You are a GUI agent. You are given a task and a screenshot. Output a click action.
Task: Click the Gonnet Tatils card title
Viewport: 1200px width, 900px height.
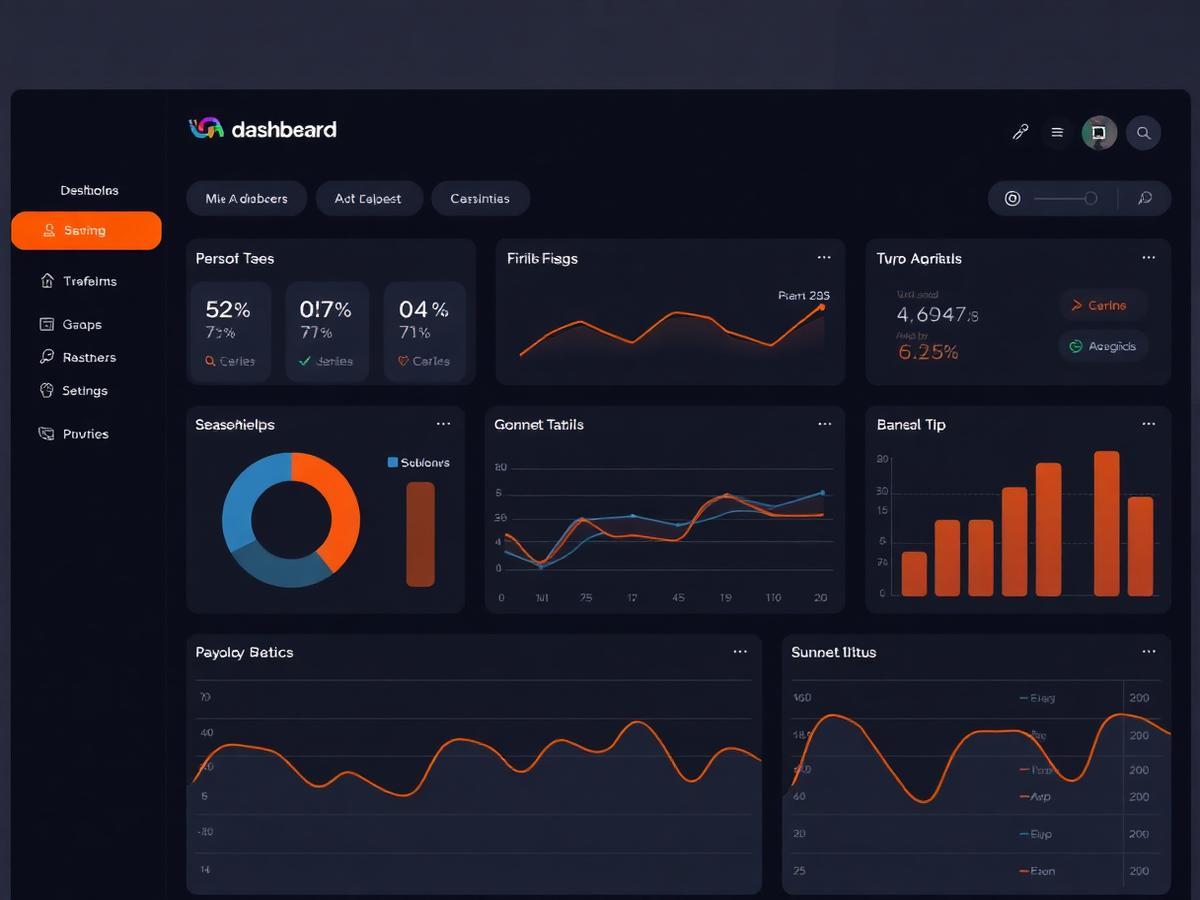[539, 424]
